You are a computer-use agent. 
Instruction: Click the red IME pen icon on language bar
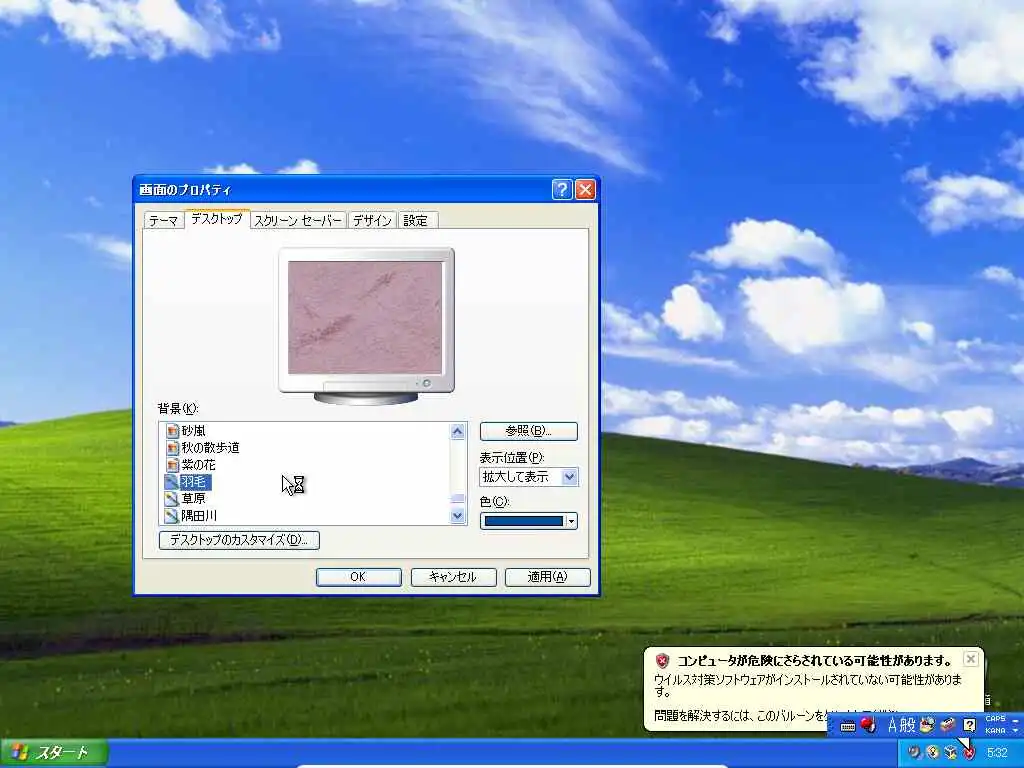pyautogui.click(x=868, y=725)
